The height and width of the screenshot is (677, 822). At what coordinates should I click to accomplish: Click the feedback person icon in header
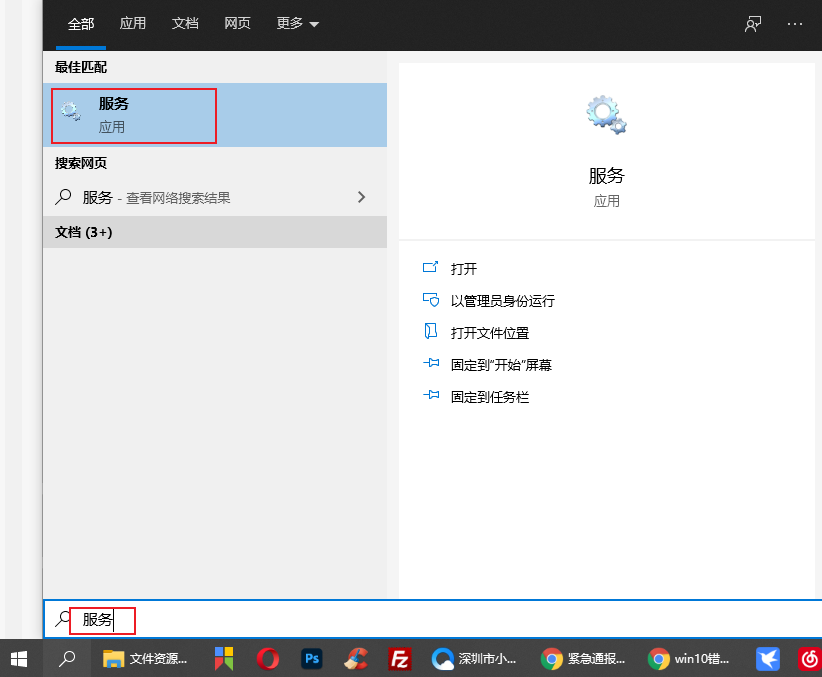pos(753,24)
